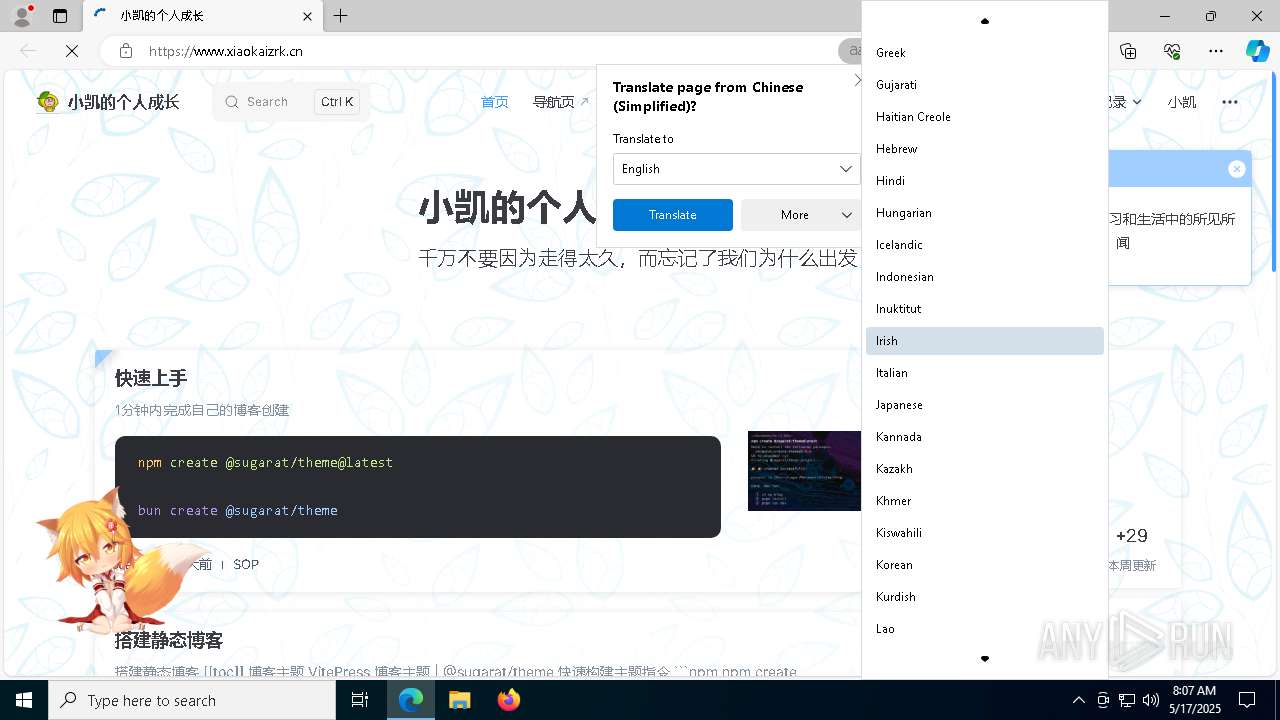Click the site logo avatar
The image size is (1280, 720).
(x=48, y=101)
